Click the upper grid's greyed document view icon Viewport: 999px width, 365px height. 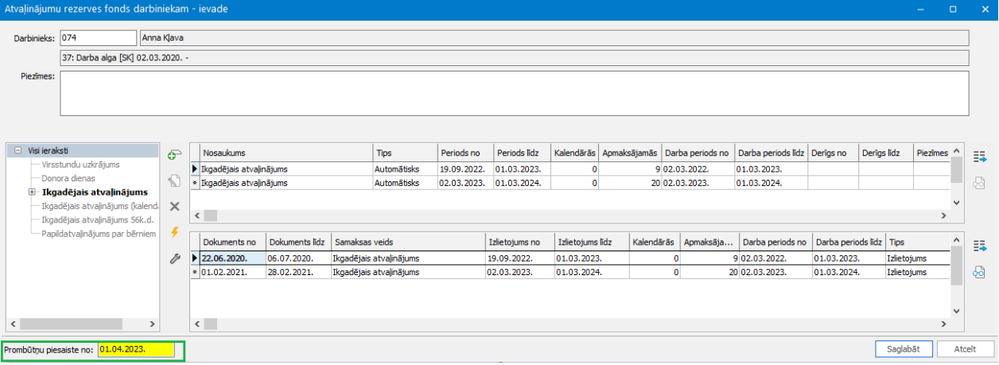pos(979,182)
